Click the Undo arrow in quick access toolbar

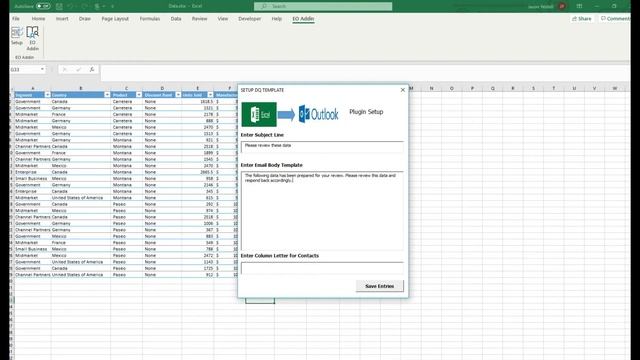tap(70, 6)
